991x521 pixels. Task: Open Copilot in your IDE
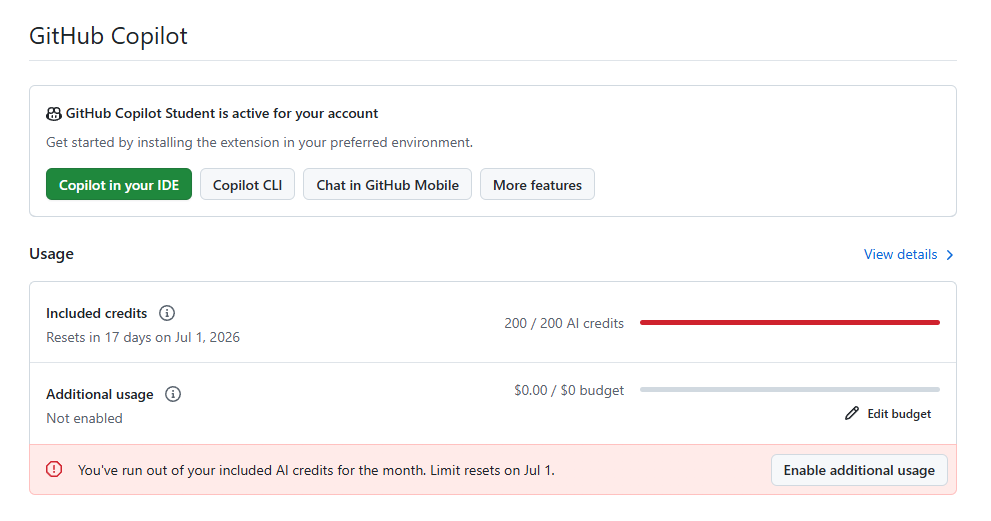point(119,184)
